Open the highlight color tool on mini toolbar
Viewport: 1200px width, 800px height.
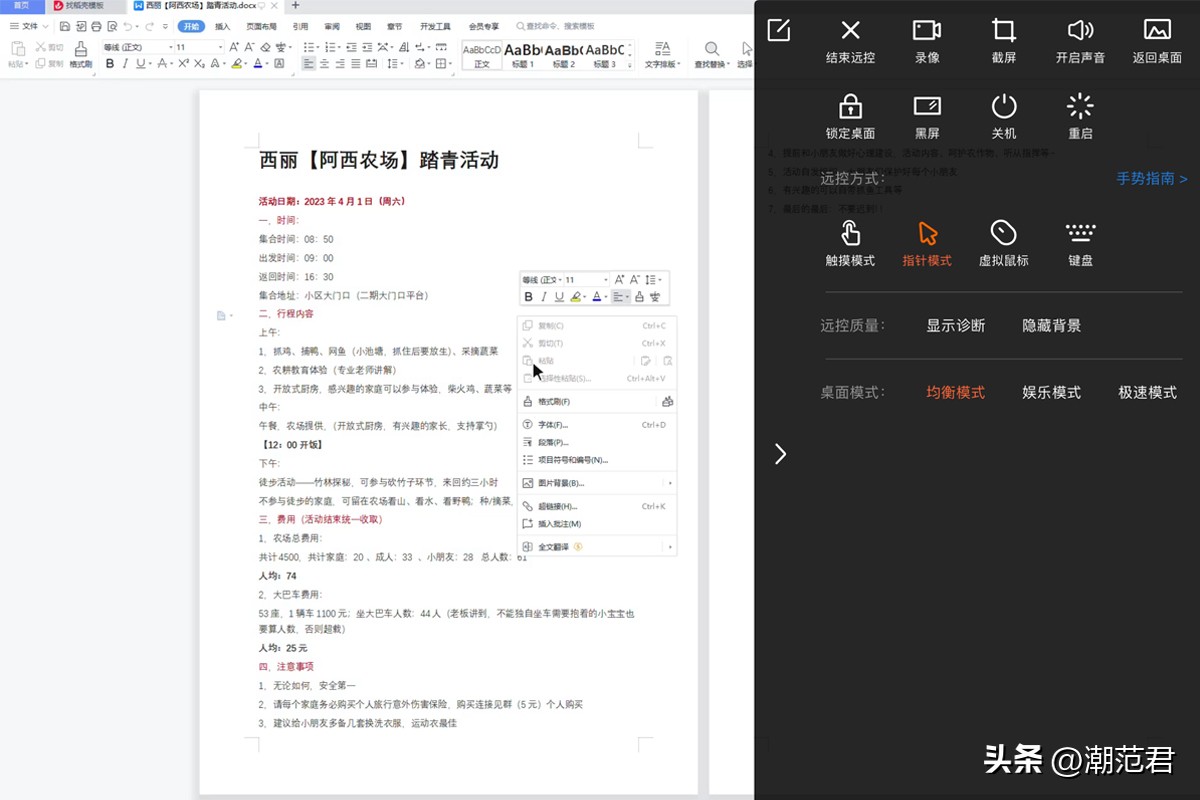577,296
